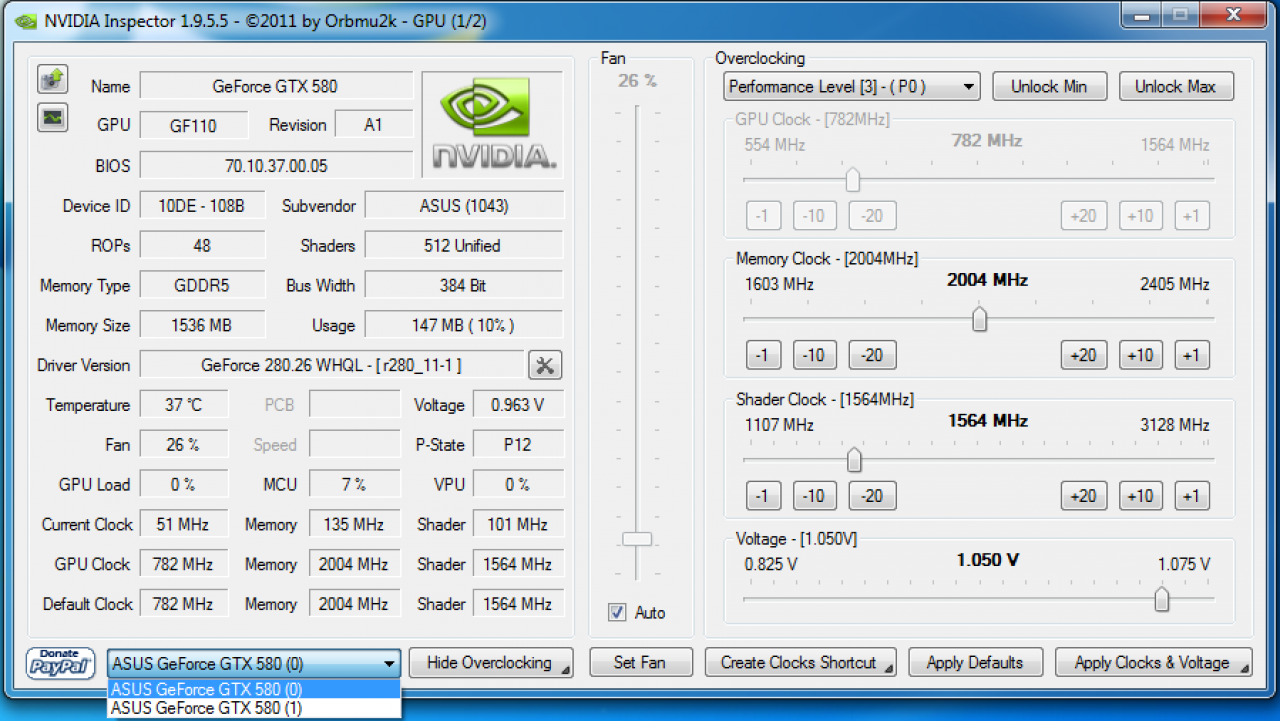Toggle the Auto fan checkbox
The image size is (1280, 721).
[617, 612]
